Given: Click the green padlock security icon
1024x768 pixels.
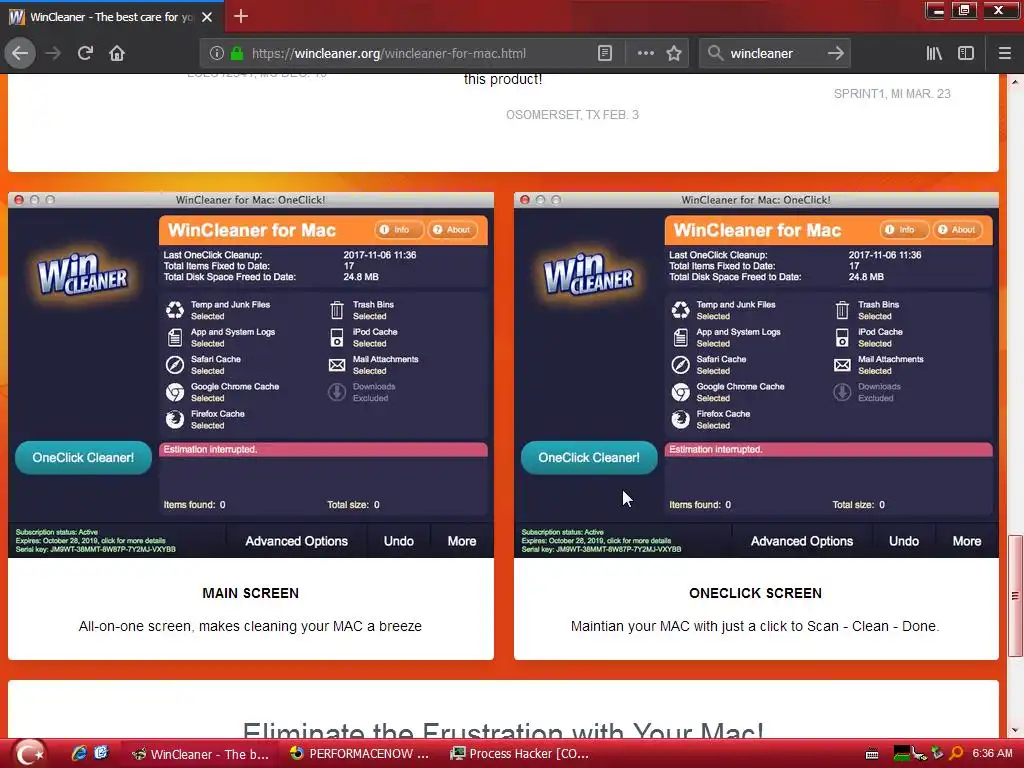Looking at the screenshot, I should [237, 54].
